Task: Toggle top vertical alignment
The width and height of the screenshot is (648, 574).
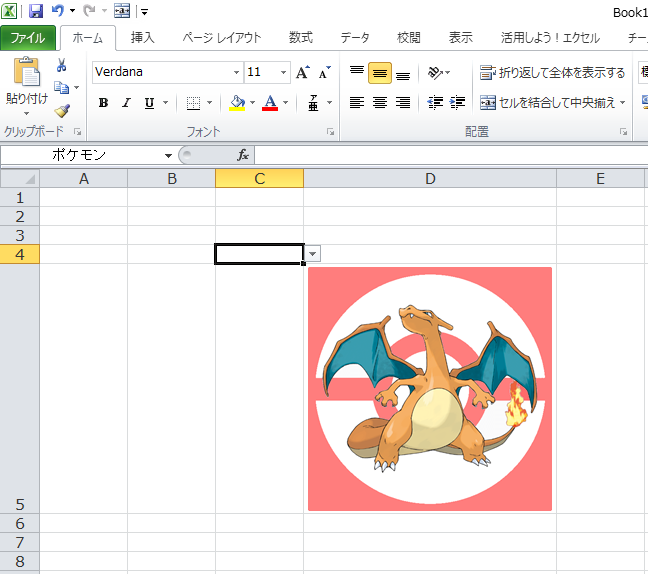Action: click(x=357, y=73)
